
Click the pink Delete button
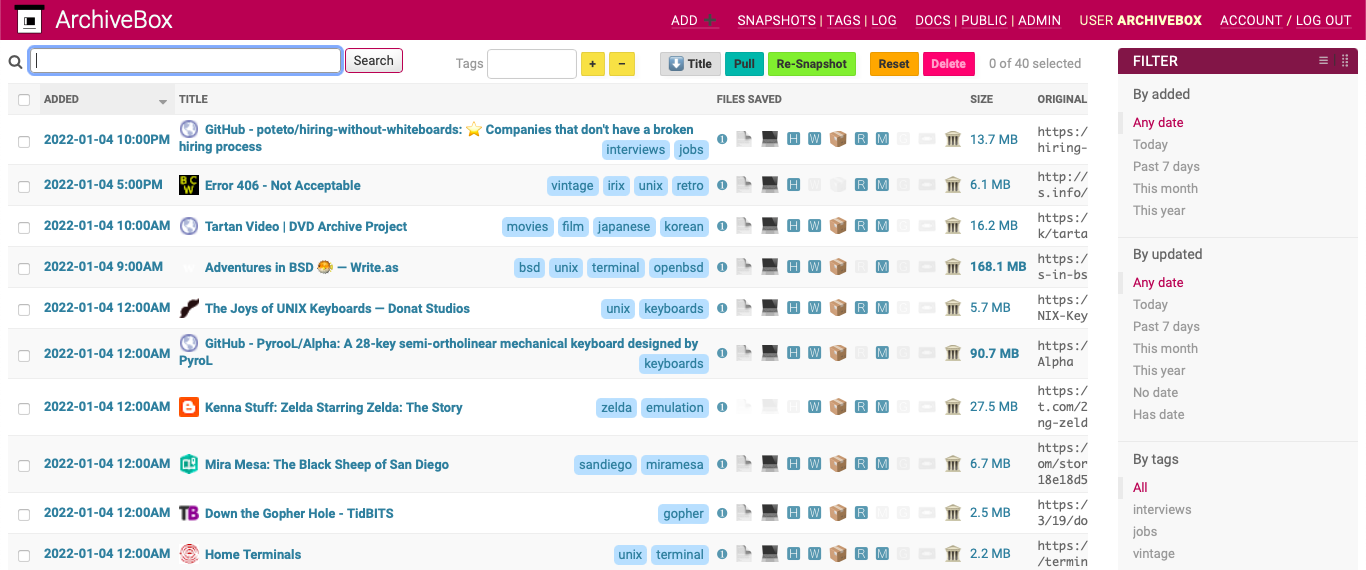[x=948, y=64]
